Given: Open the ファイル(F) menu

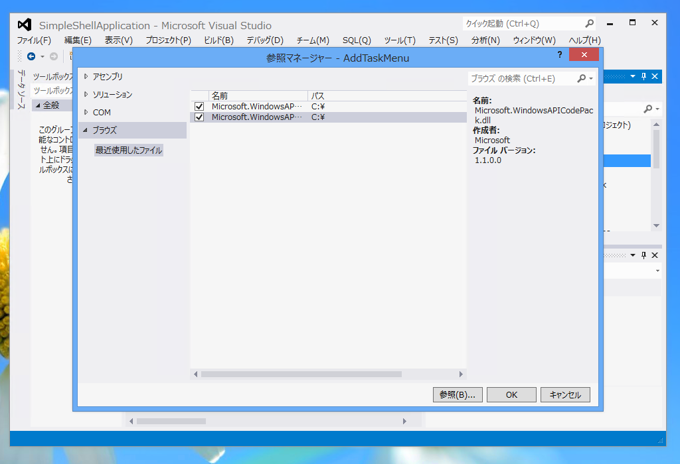Looking at the screenshot, I should 34,40.
